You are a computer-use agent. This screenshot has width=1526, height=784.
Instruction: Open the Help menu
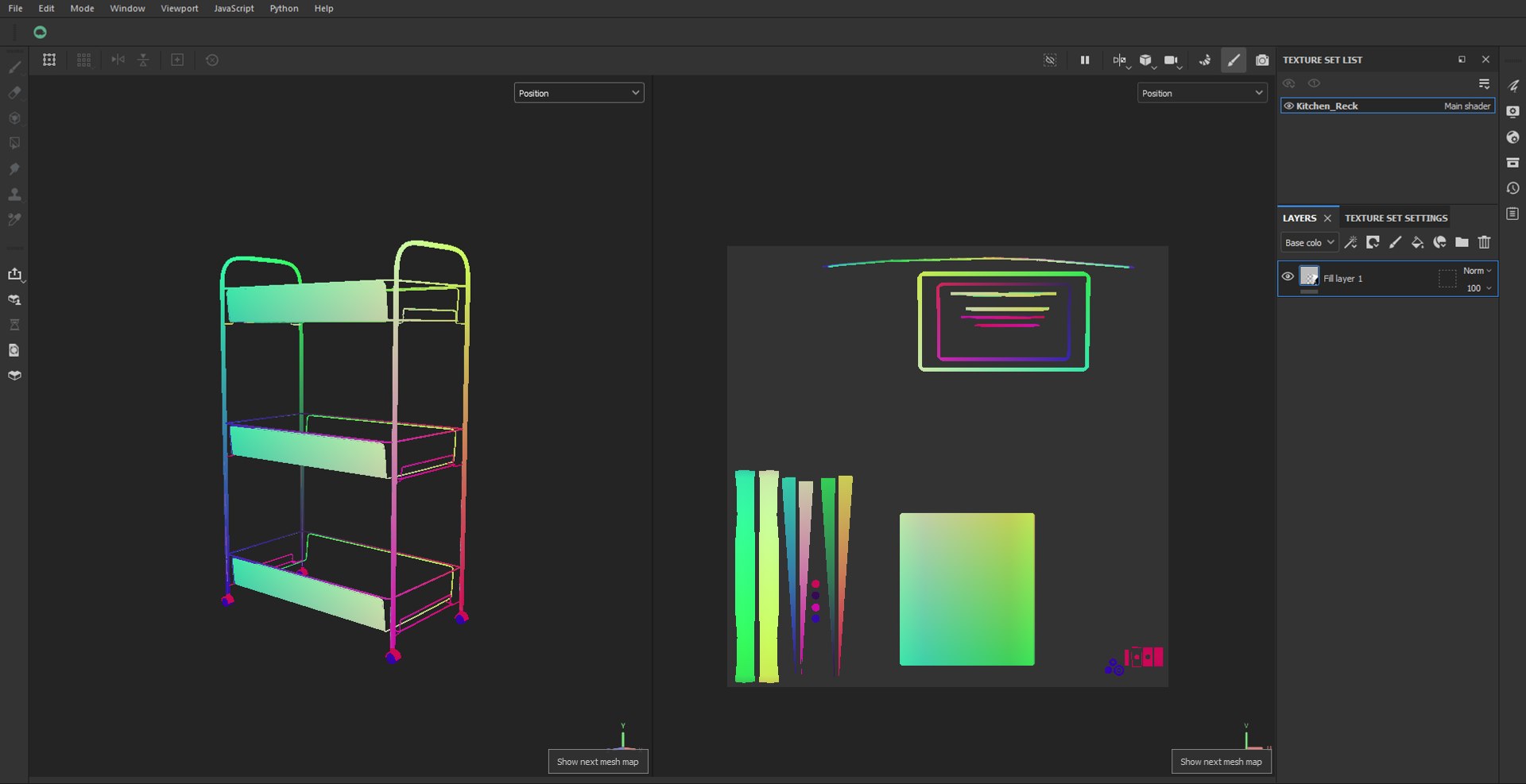click(x=323, y=9)
